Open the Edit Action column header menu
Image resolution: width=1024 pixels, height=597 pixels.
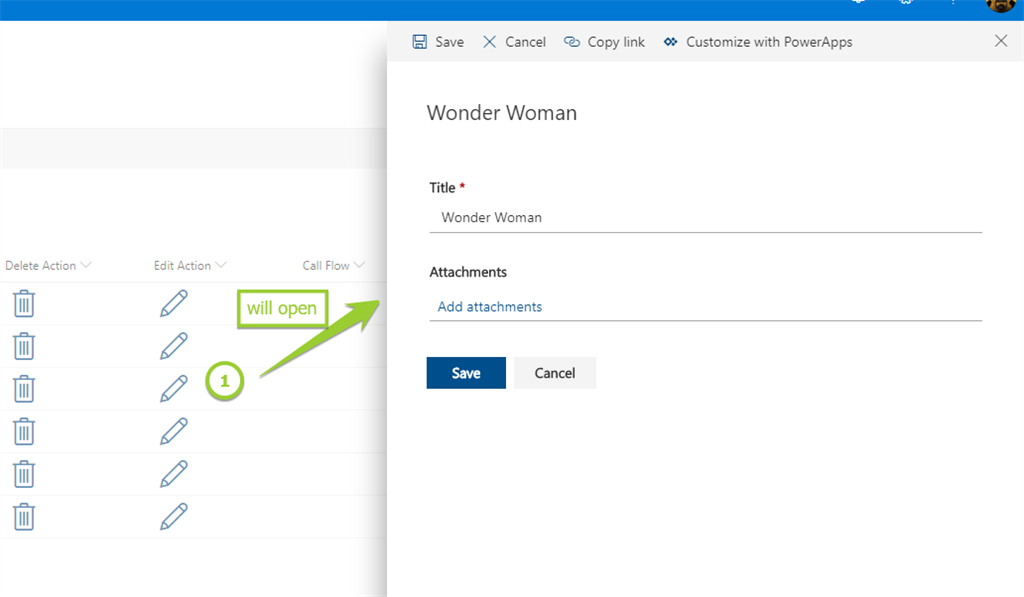coord(220,266)
